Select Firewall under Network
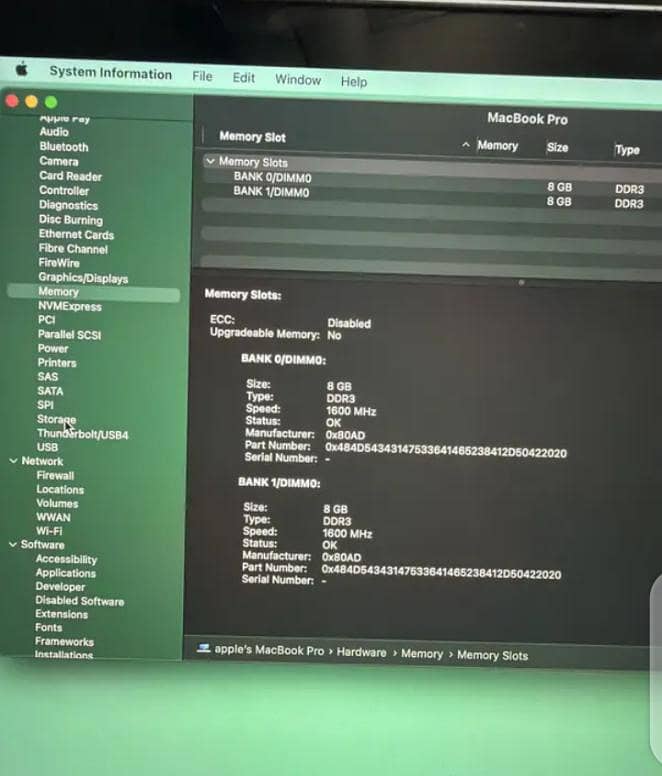 [55, 476]
